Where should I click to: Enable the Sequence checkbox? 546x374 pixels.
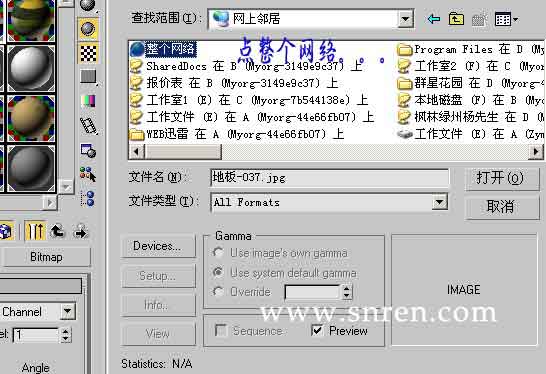[x=221, y=330]
